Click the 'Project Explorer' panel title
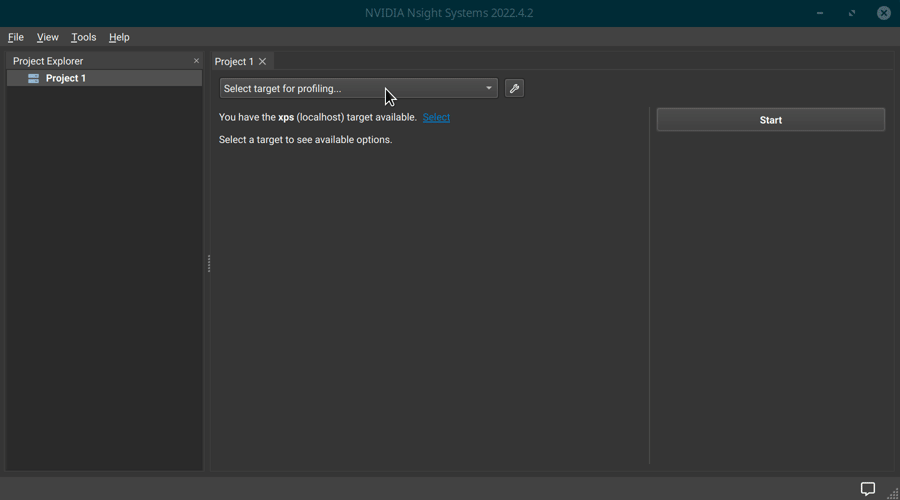Viewport: 900px width, 500px height. point(48,61)
